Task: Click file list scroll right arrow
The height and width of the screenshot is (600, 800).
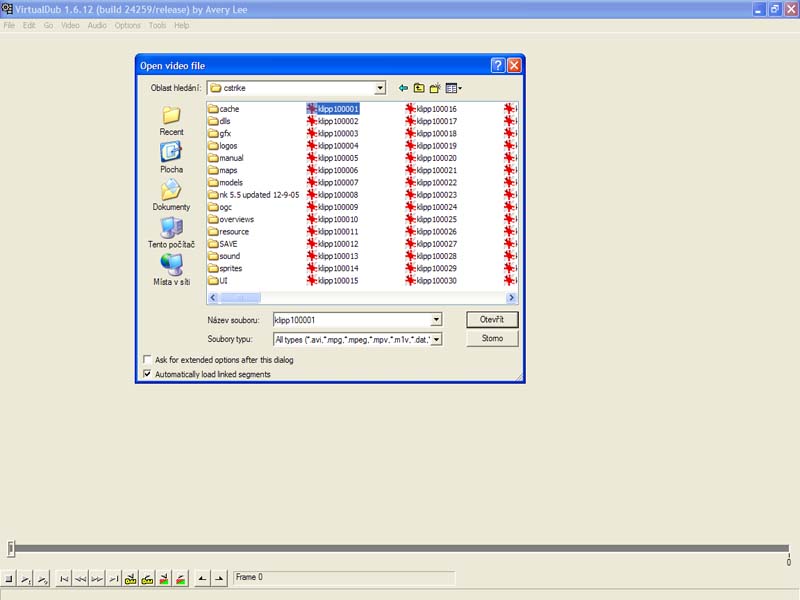Action: (511, 297)
